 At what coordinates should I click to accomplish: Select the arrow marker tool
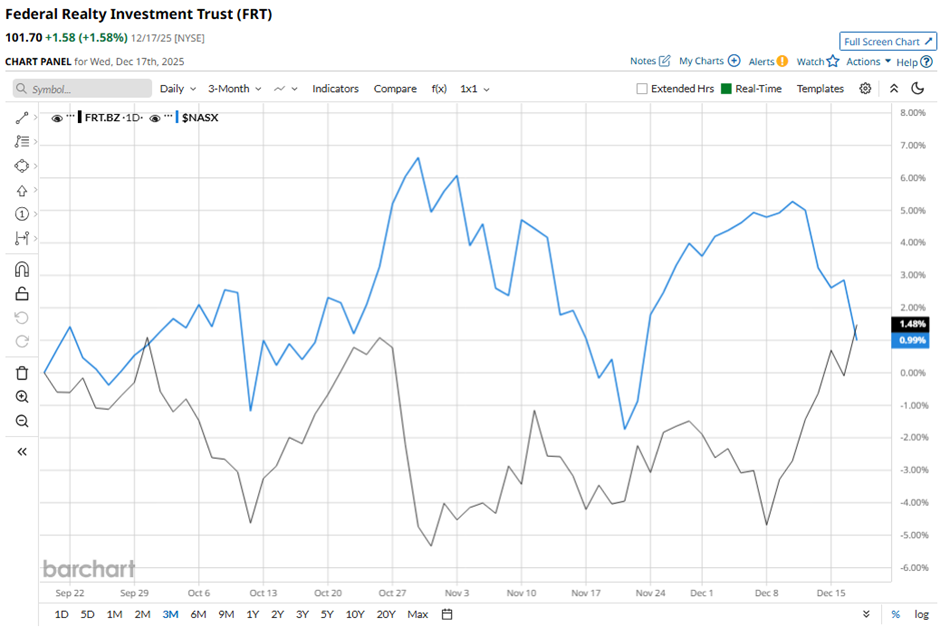click(22, 191)
